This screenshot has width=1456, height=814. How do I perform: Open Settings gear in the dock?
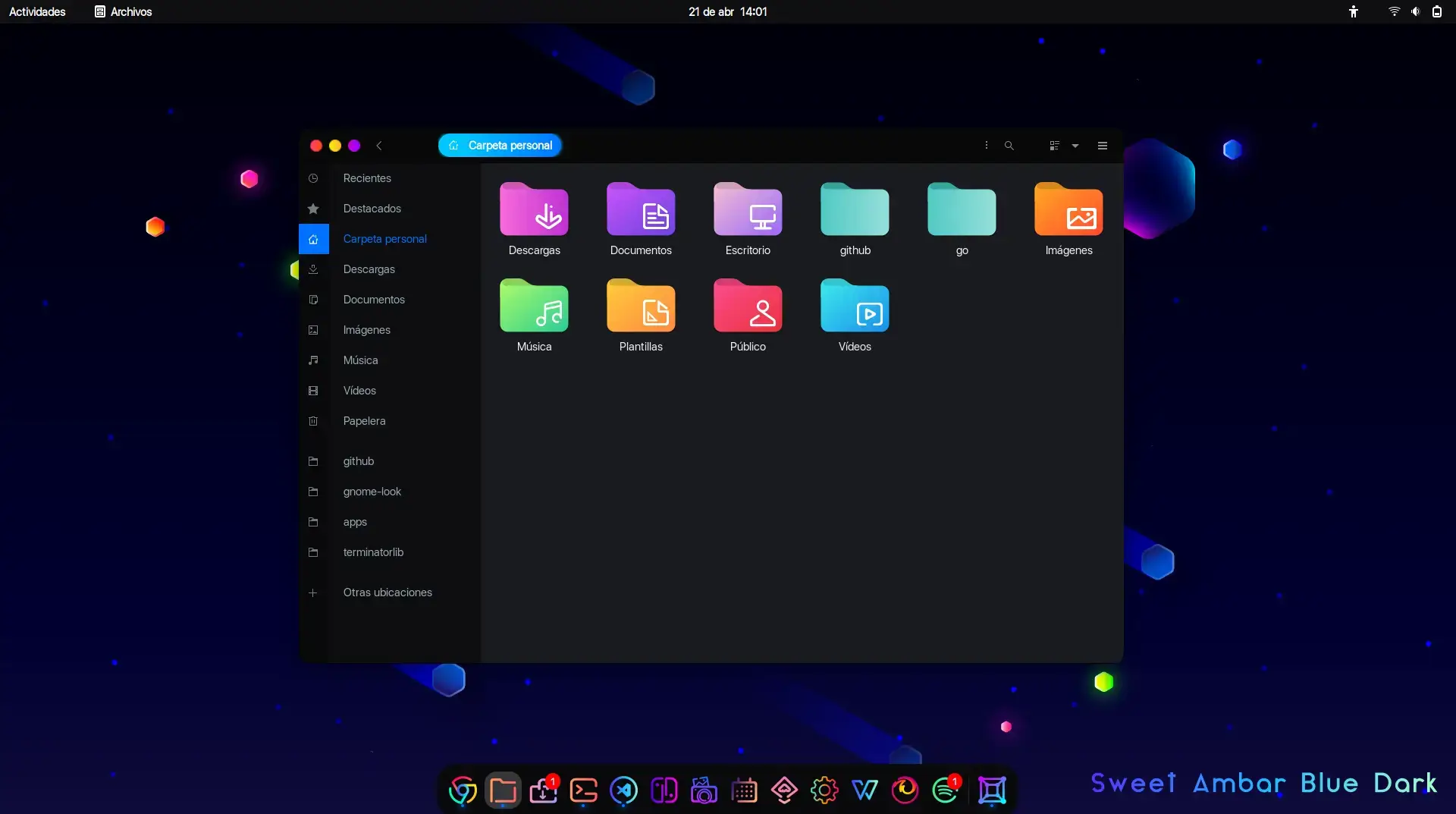point(824,790)
